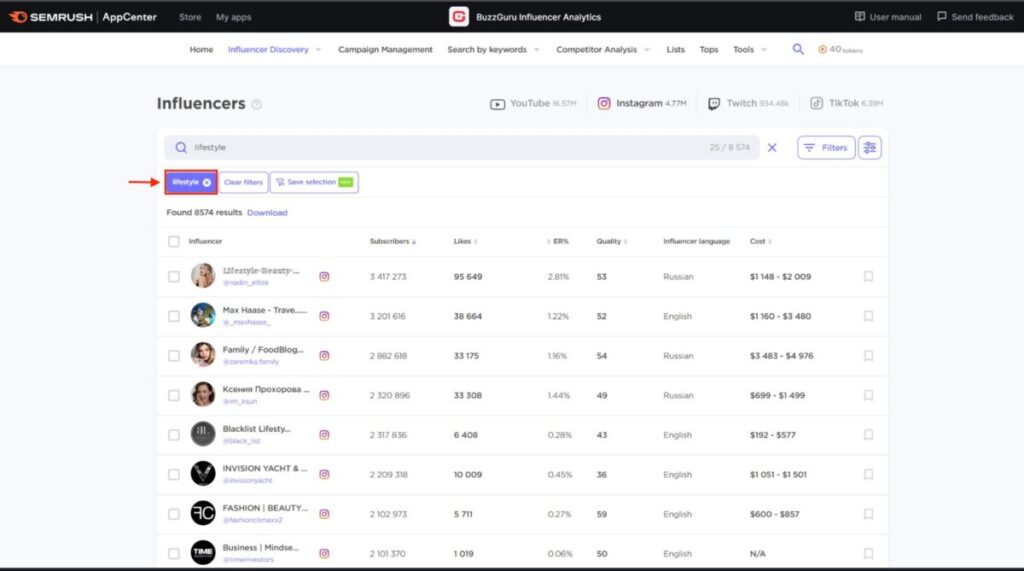
Task: Open Instagram icon for Family / FoodBlog
Action: coord(324,355)
